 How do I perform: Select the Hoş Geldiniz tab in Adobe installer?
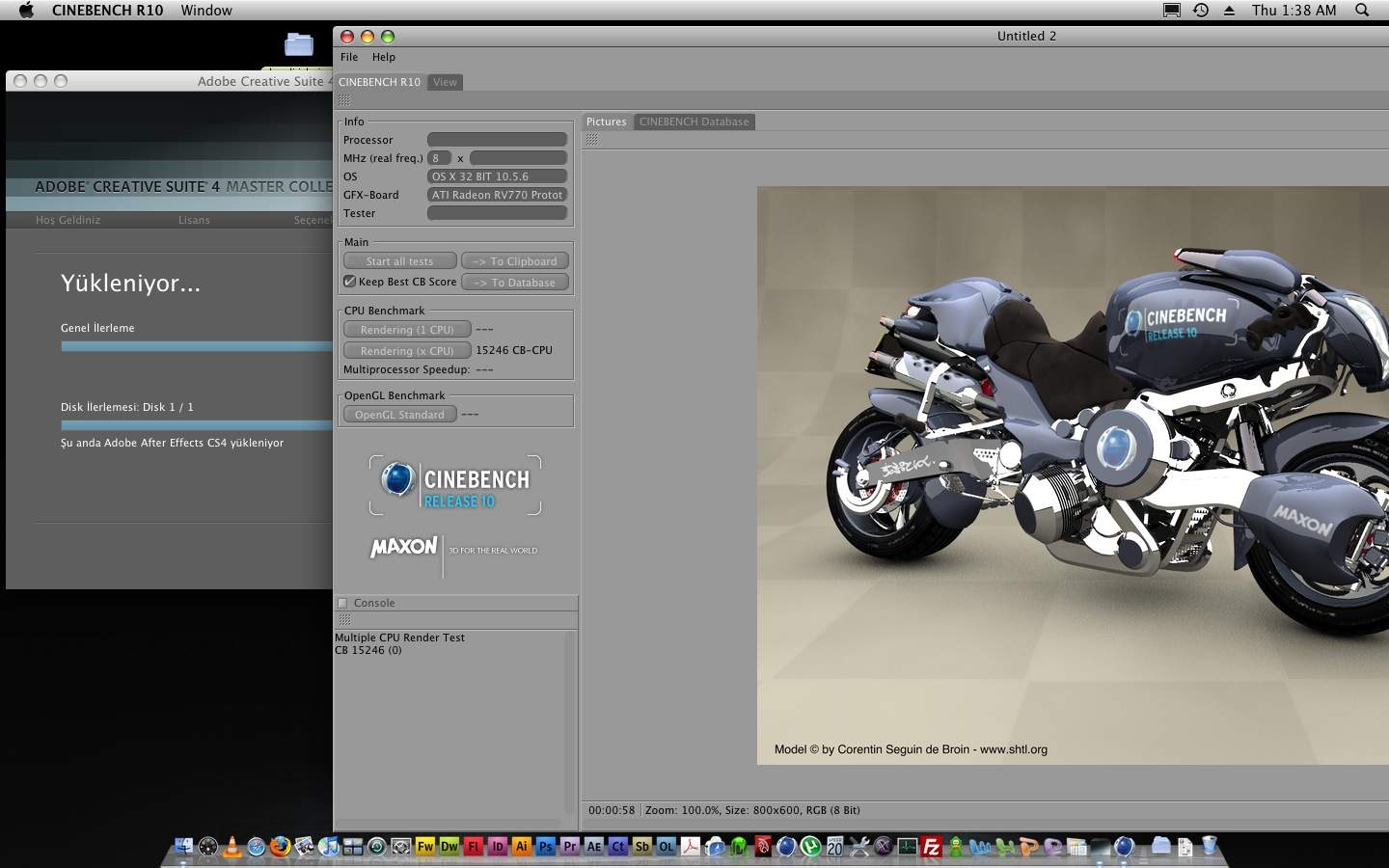coord(68,220)
